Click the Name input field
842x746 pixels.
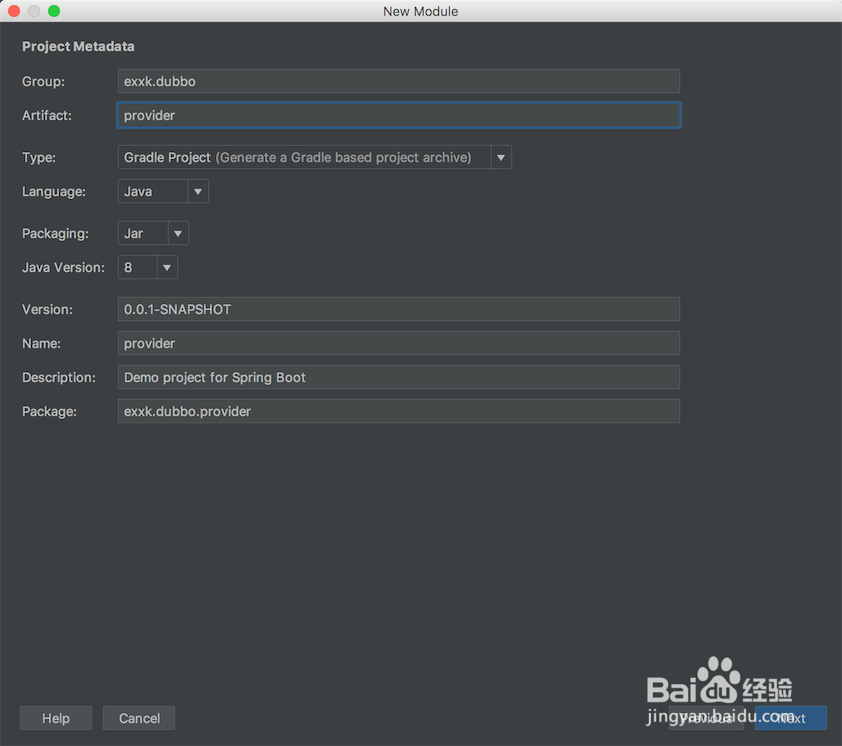pyautogui.click(x=398, y=343)
